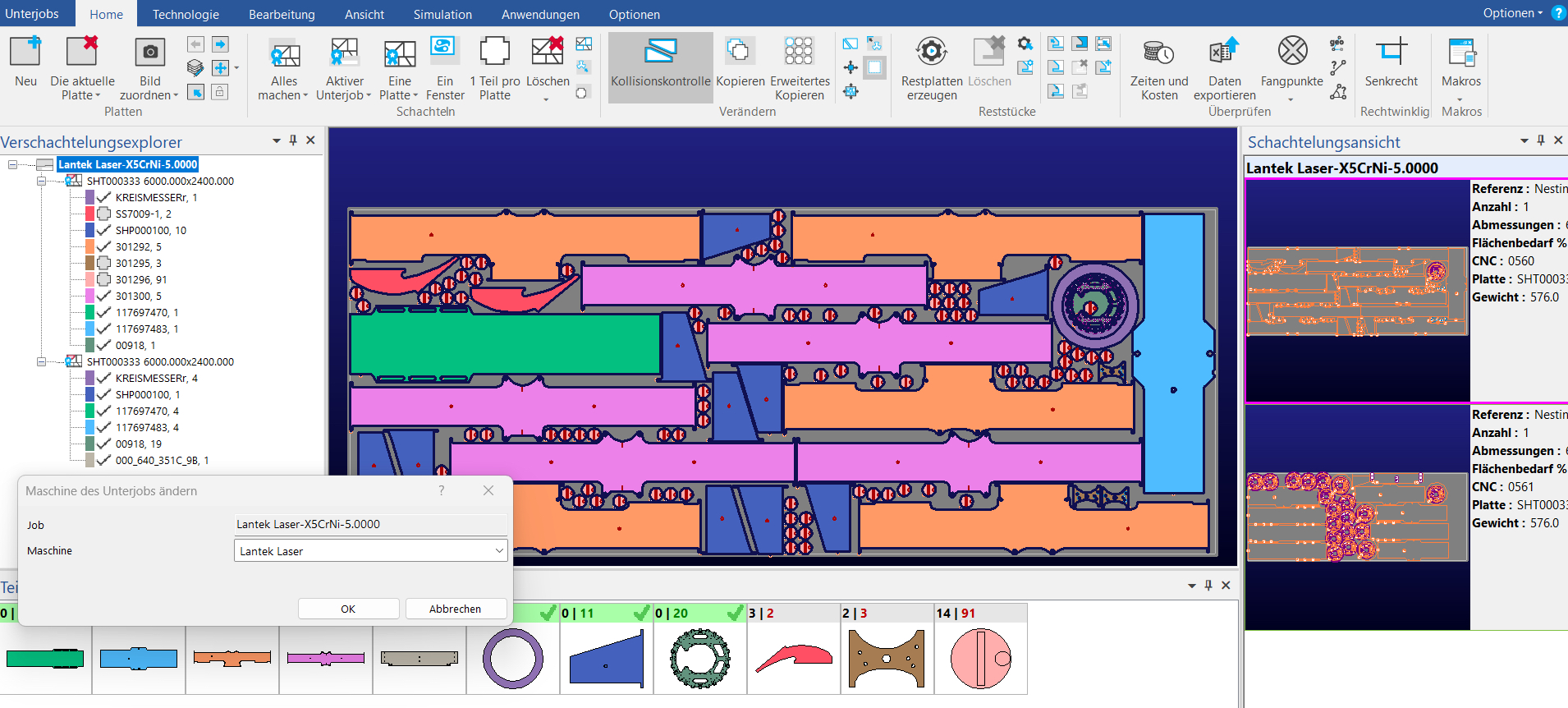Toggle the checkmark beside KREISMESSERr, 1
Viewport: 1568px width, 708px height.
click(104, 197)
